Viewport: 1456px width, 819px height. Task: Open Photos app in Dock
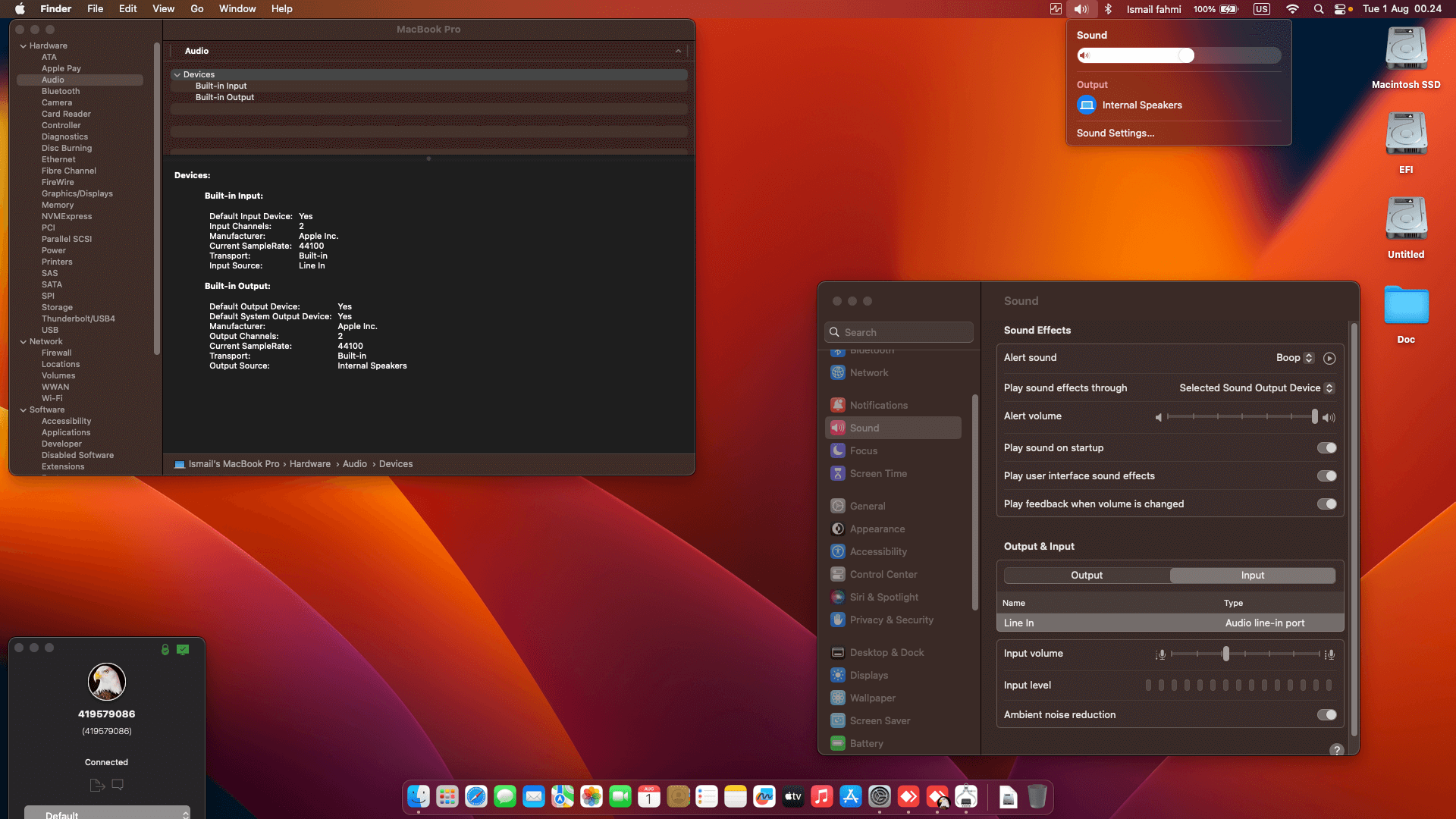click(591, 797)
